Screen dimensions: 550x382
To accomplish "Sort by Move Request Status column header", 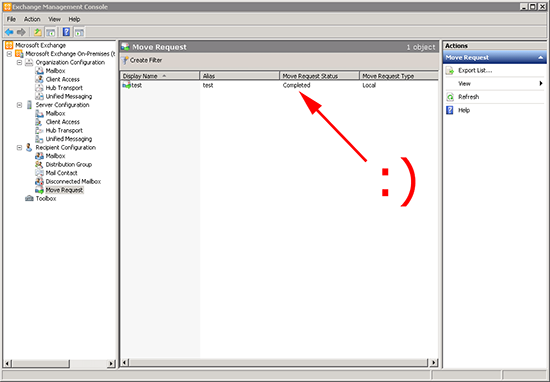I will click(x=320, y=76).
